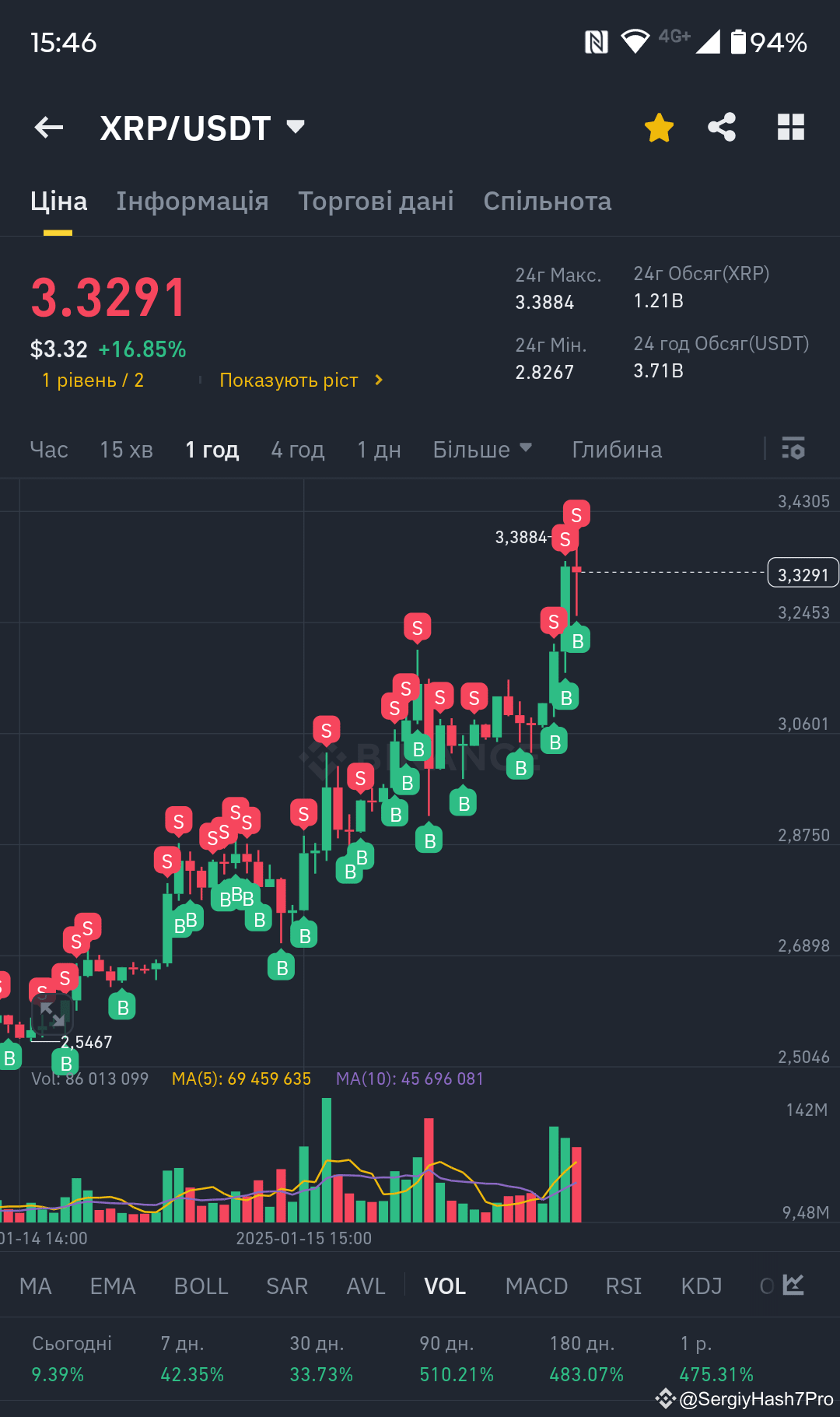Select the 4 год interval
The image size is (840, 1417).
(x=297, y=450)
